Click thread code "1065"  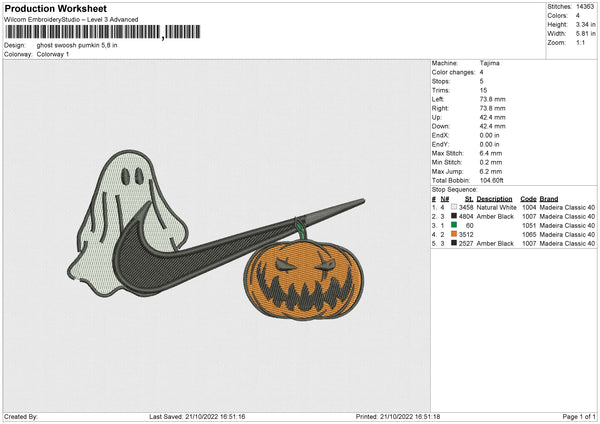(529, 235)
